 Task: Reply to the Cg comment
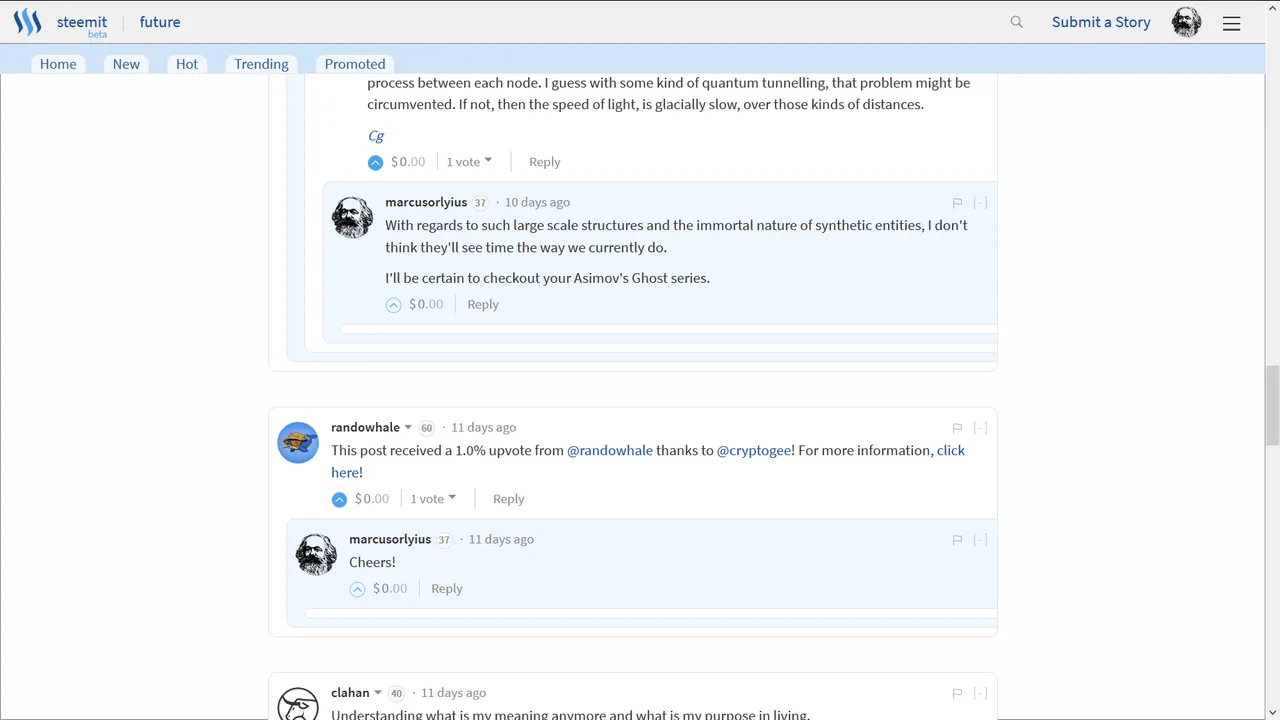point(544,161)
